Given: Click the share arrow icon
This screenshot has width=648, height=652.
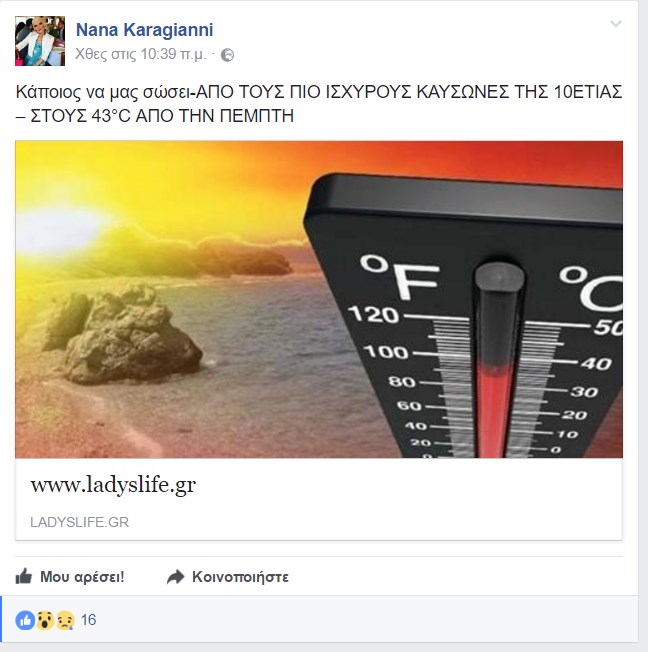Looking at the screenshot, I should 176,577.
